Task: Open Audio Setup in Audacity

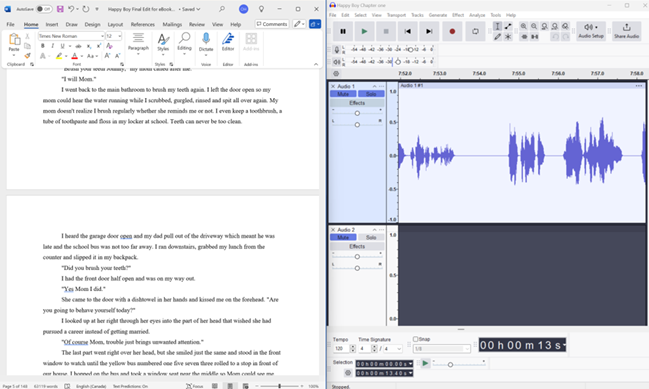Action: point(591,31)
